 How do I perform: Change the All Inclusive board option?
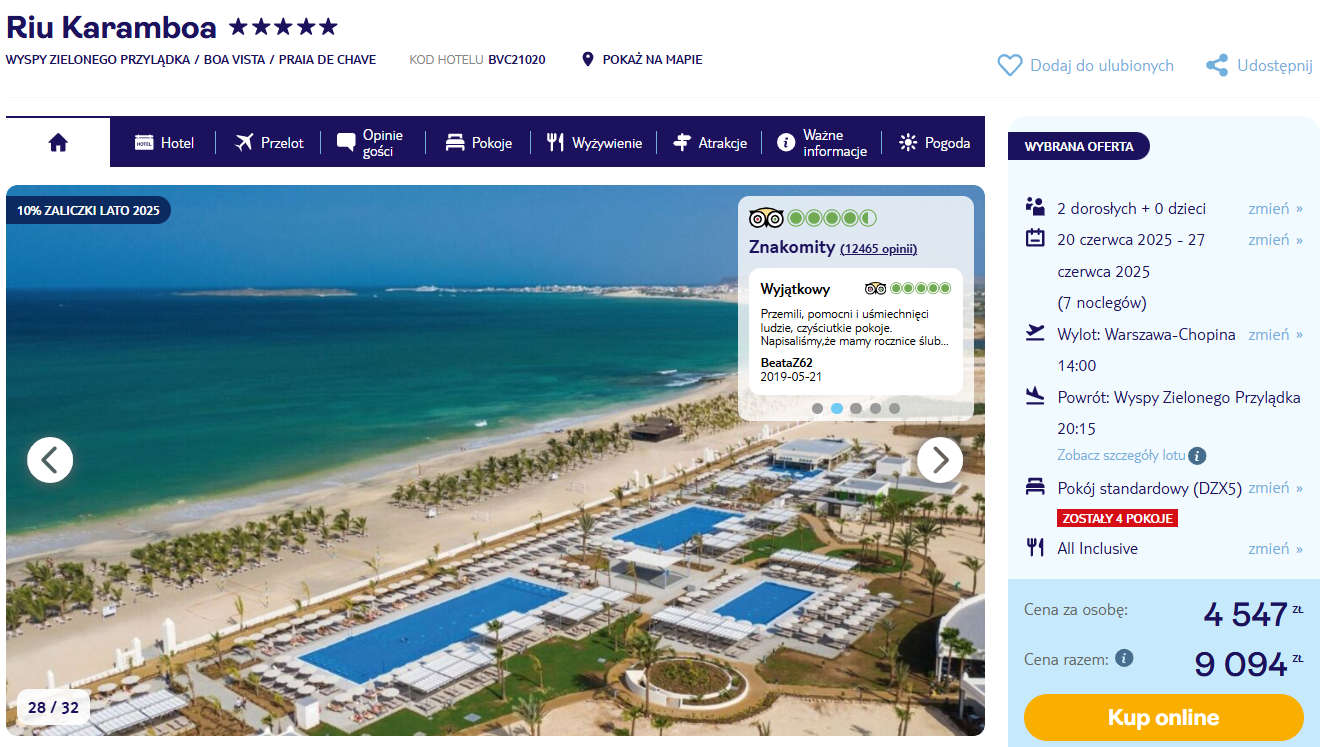1275,549
